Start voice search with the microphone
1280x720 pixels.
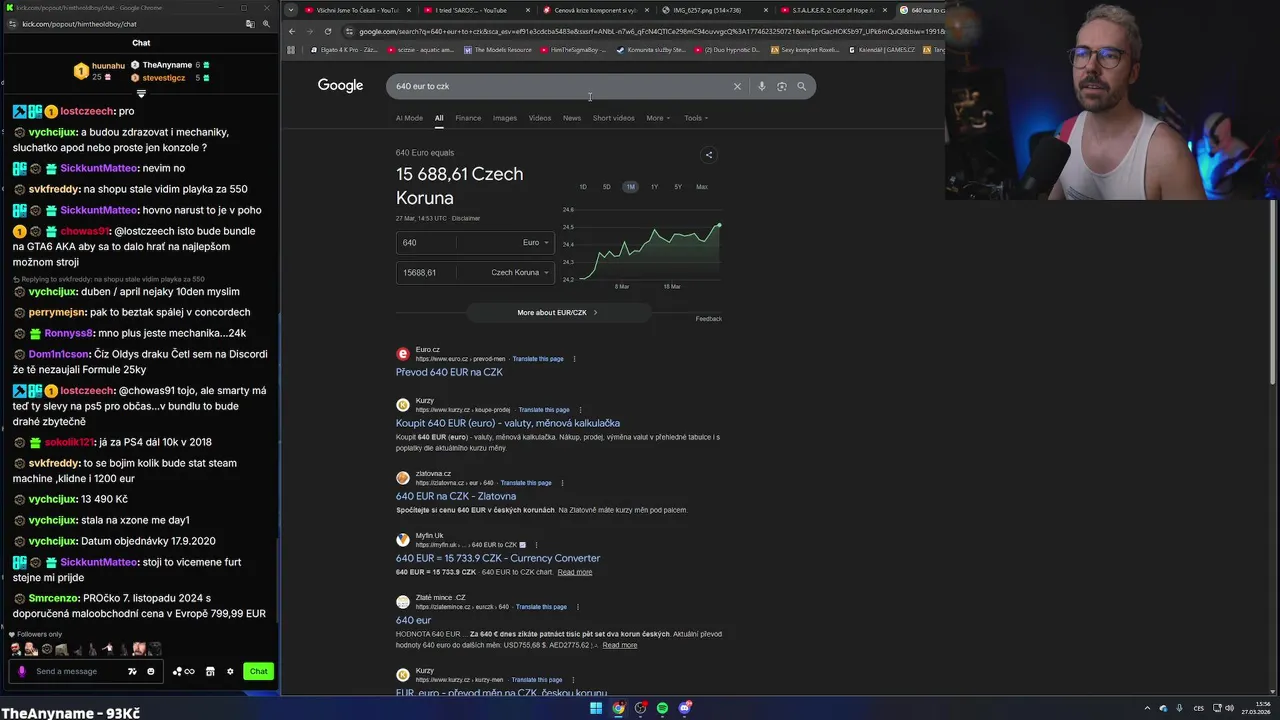point(761,86)
